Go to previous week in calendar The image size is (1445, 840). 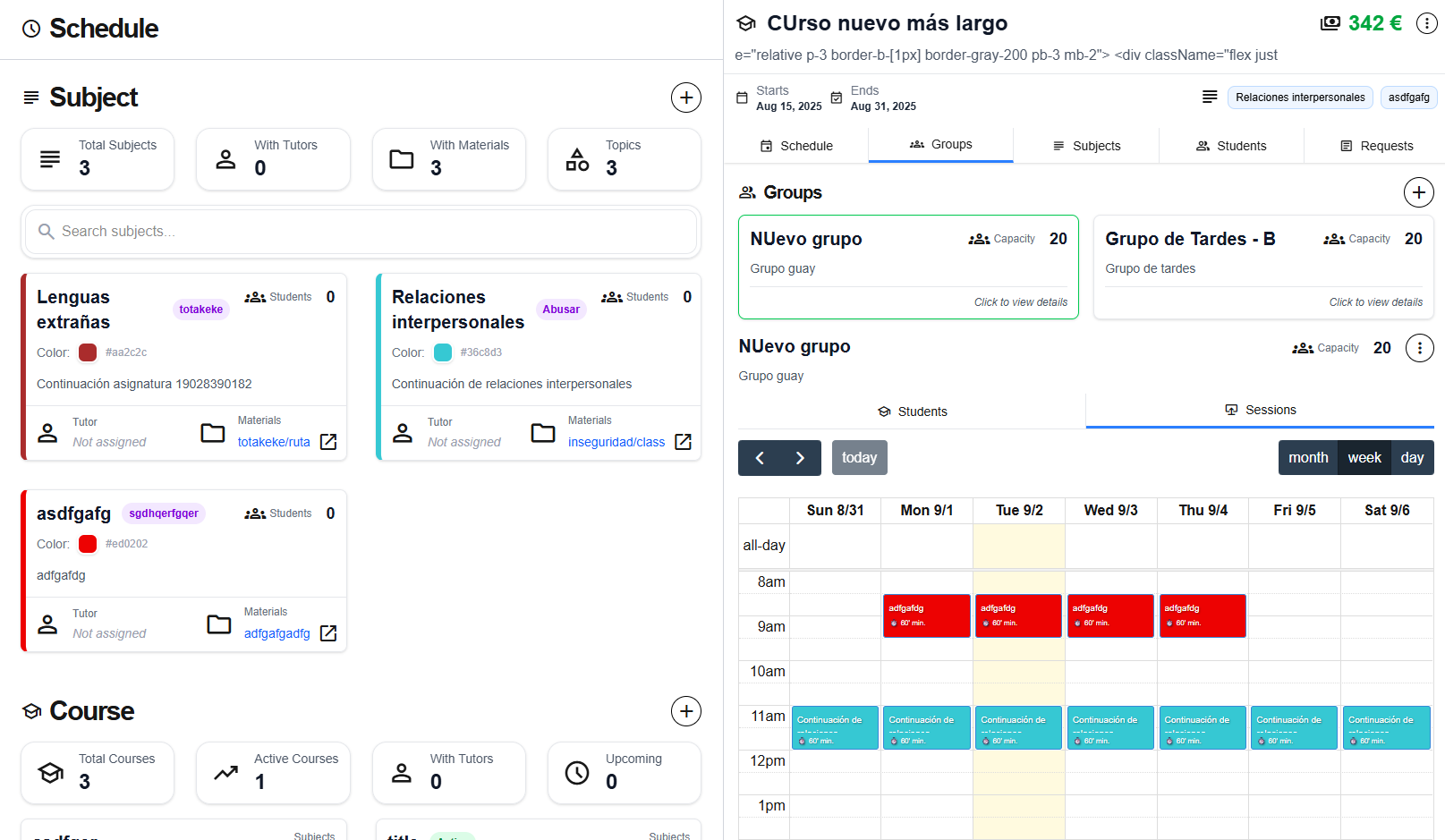click(760, 458)
